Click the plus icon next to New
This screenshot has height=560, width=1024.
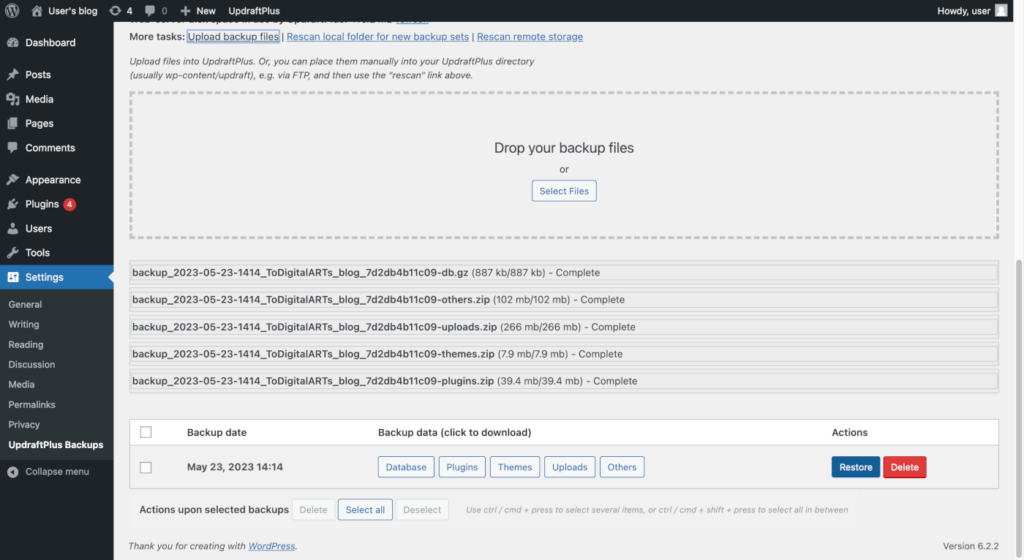(x=185, y=10)
